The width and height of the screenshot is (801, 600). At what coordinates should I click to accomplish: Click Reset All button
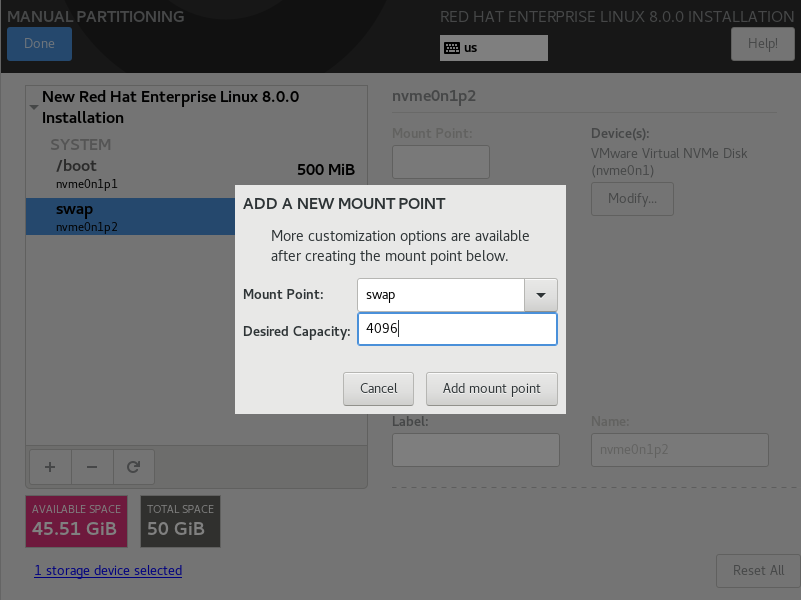click(x=758, y=570)
